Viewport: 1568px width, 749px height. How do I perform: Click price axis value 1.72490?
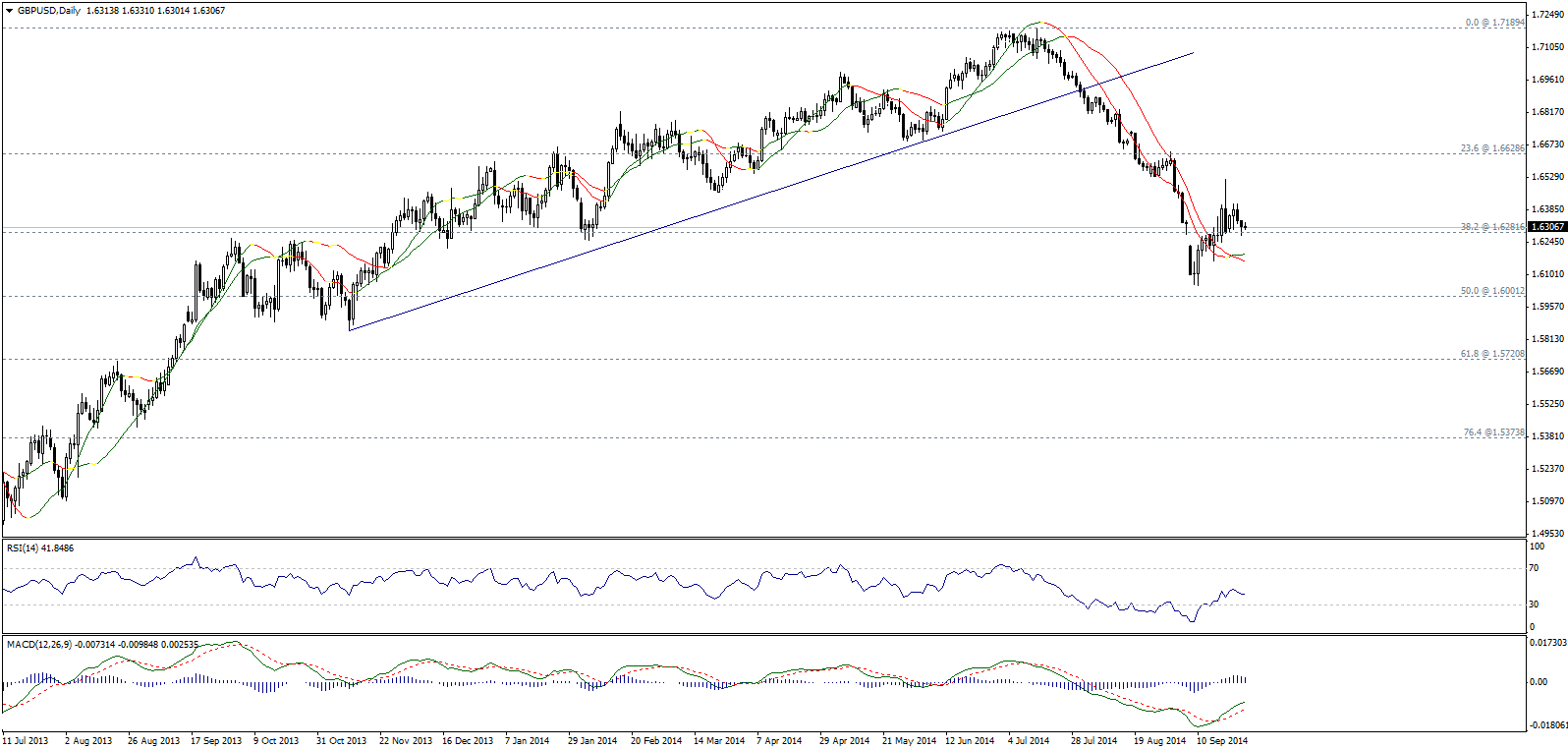click(x=1547, y=15)
